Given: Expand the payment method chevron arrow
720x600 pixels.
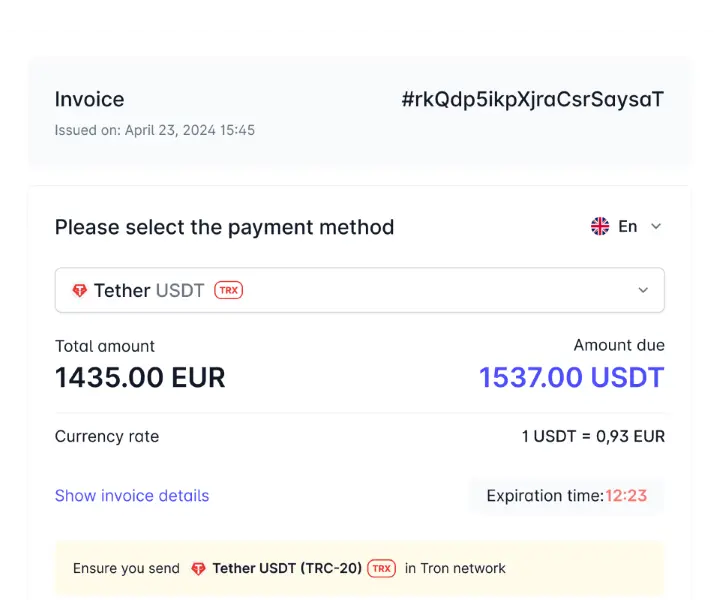Looking at the screenshot, I should pyautogui.click(x=643, y=291).
